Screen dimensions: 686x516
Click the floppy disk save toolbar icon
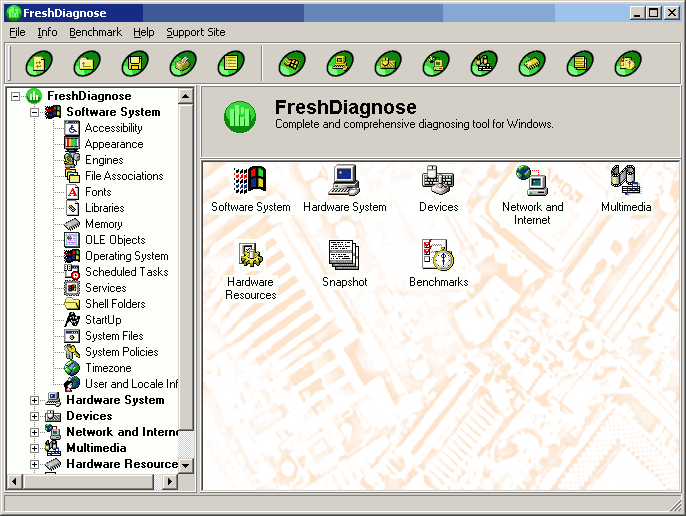[135, 63]
